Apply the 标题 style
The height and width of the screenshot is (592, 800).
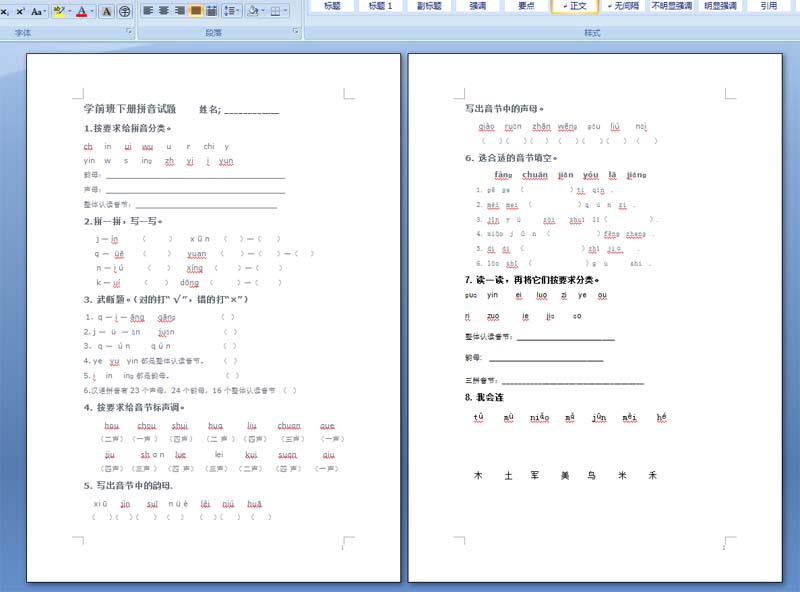333,6
